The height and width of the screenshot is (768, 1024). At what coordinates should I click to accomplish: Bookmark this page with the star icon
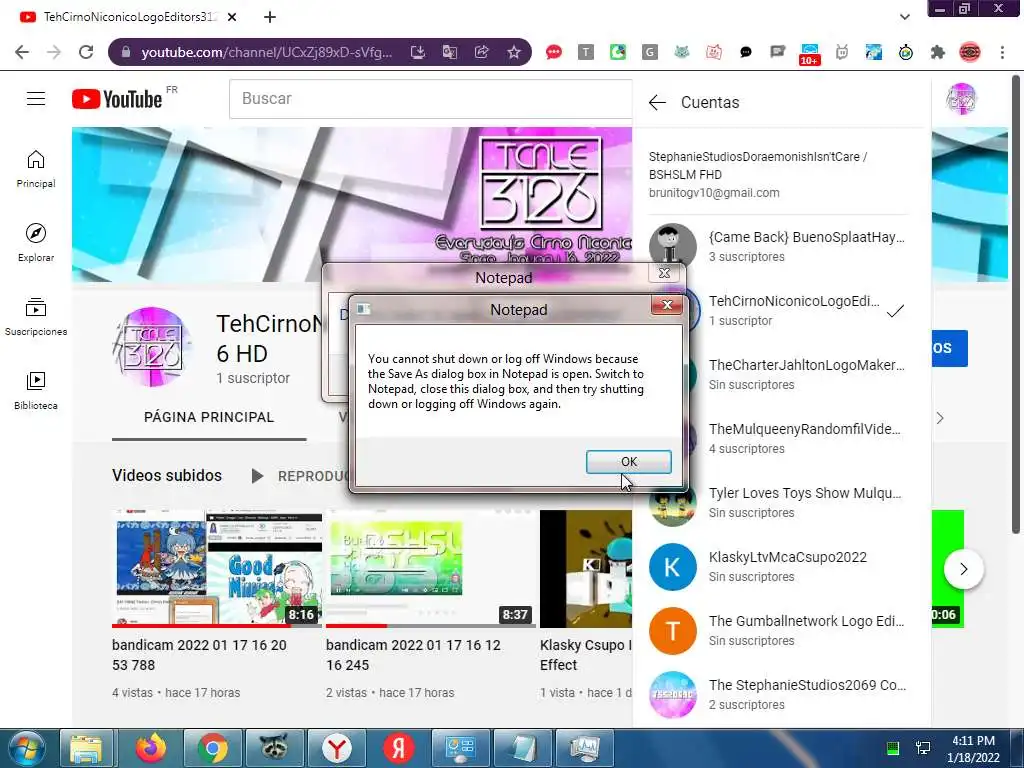(514, 52)
